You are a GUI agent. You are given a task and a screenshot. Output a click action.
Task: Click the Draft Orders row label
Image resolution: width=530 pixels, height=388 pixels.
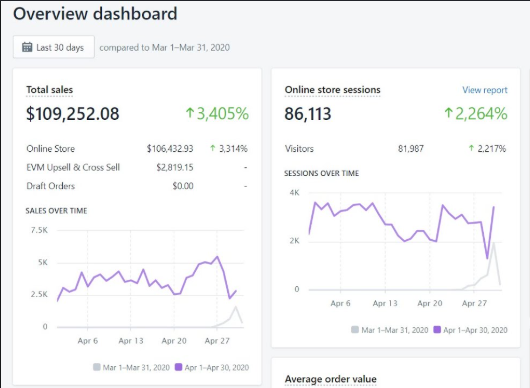click(51, 186)
